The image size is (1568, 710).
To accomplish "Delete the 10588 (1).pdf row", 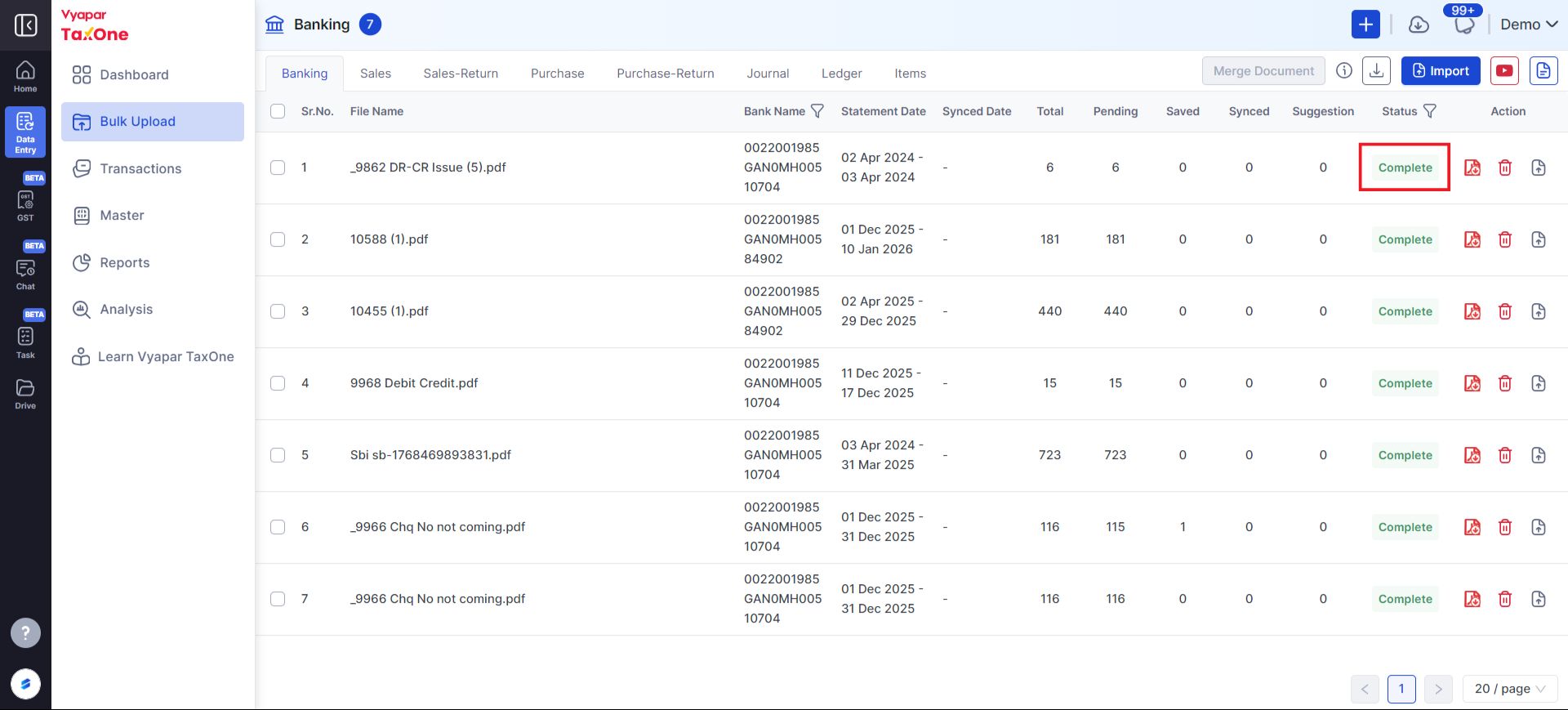I will click(x=1505, y=239).
